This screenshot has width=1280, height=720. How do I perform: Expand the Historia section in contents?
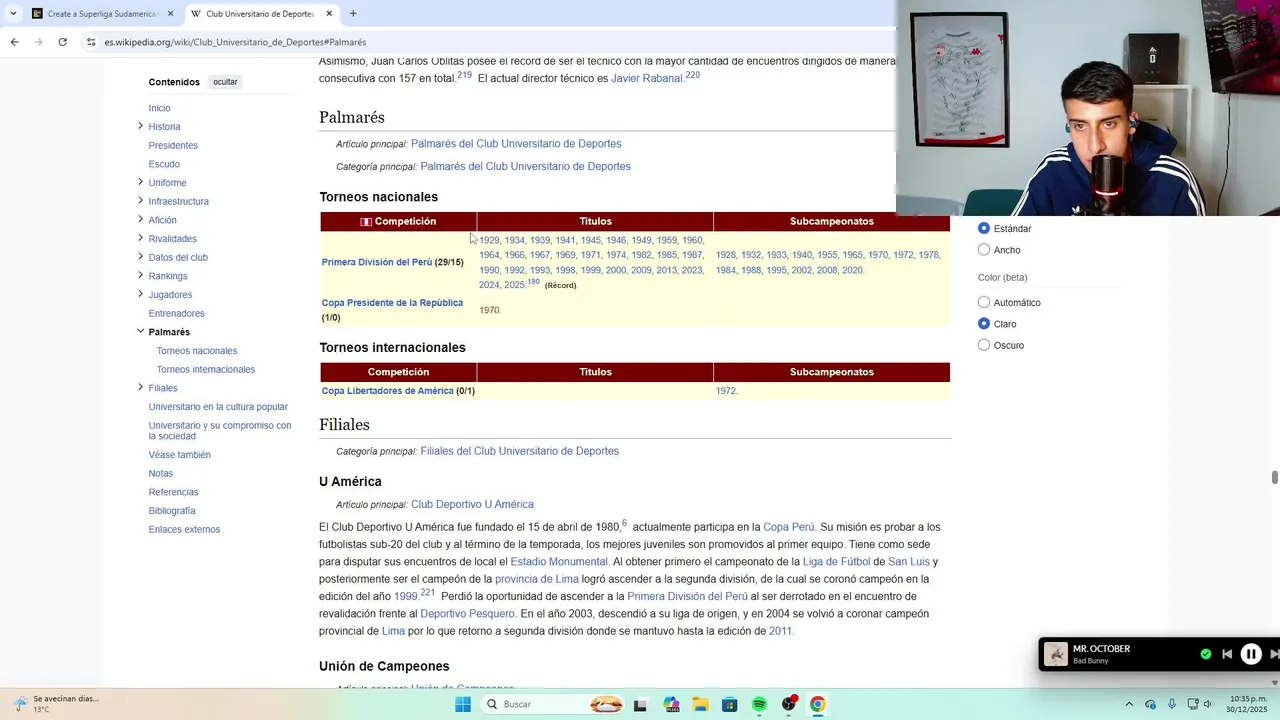140,126
